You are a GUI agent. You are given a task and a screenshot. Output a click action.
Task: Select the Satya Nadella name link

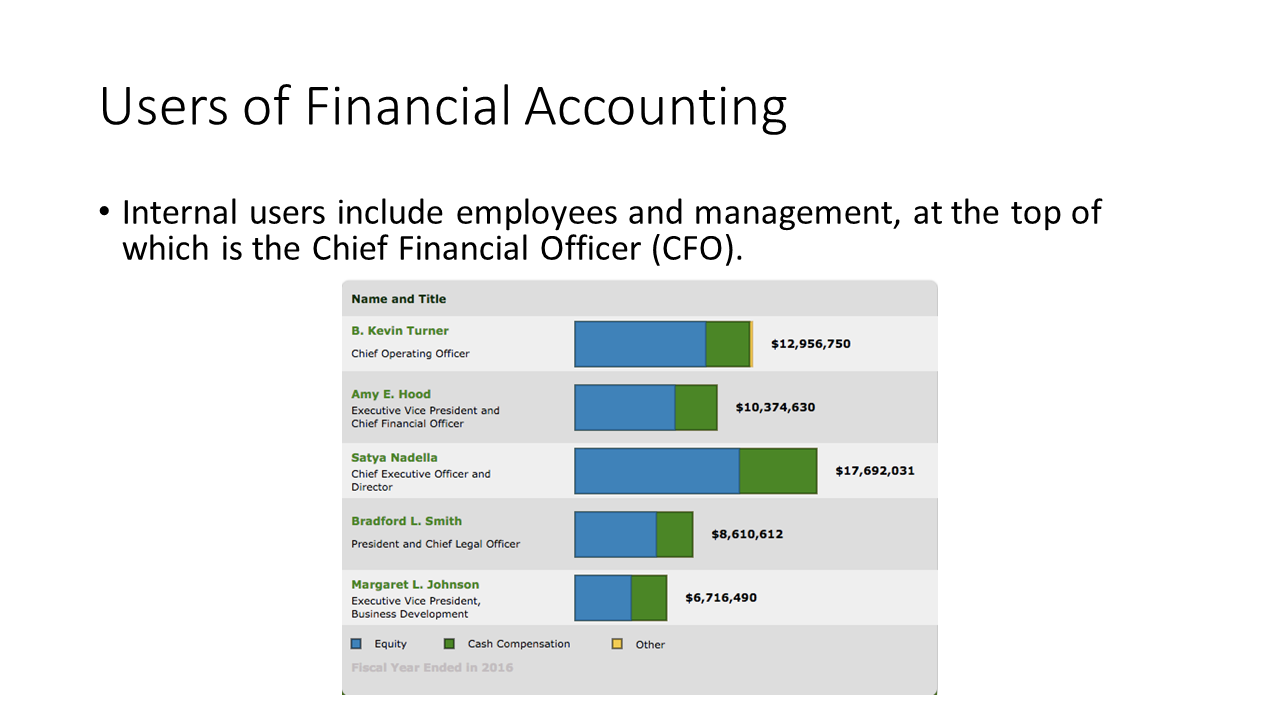tap(394, 458)
